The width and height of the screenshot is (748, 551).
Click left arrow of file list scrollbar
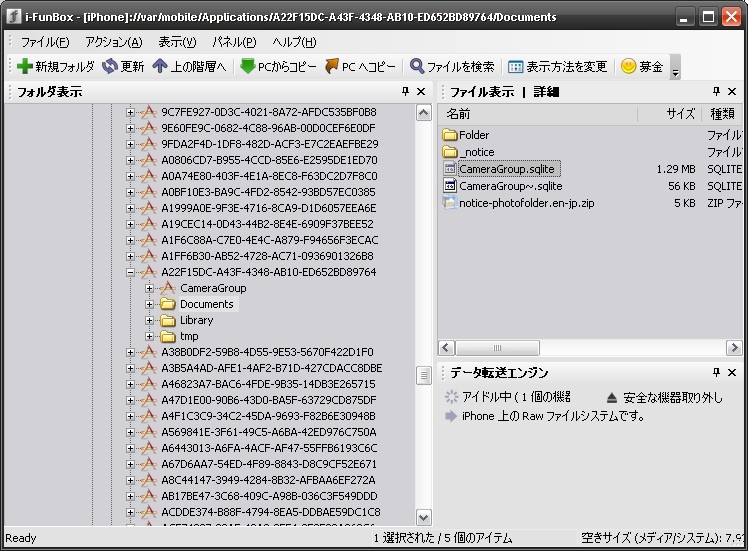[447, 347]
